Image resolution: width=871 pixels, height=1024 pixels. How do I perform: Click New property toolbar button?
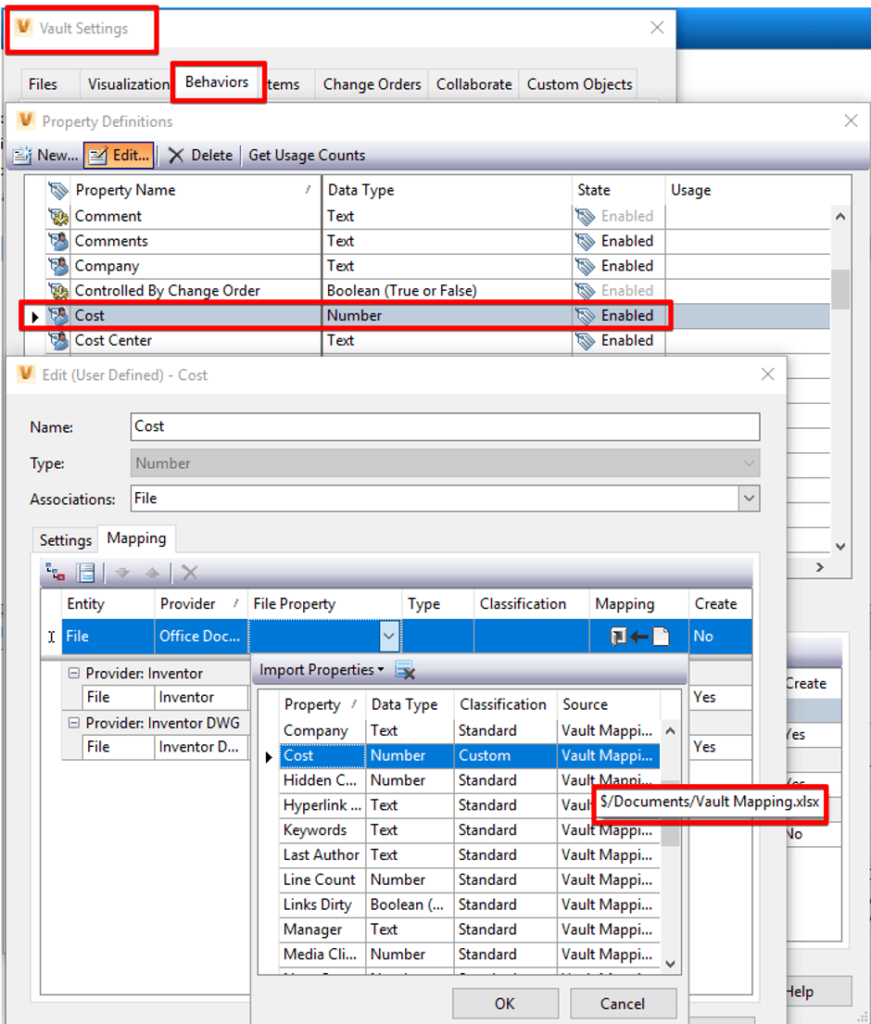[45, 155]
